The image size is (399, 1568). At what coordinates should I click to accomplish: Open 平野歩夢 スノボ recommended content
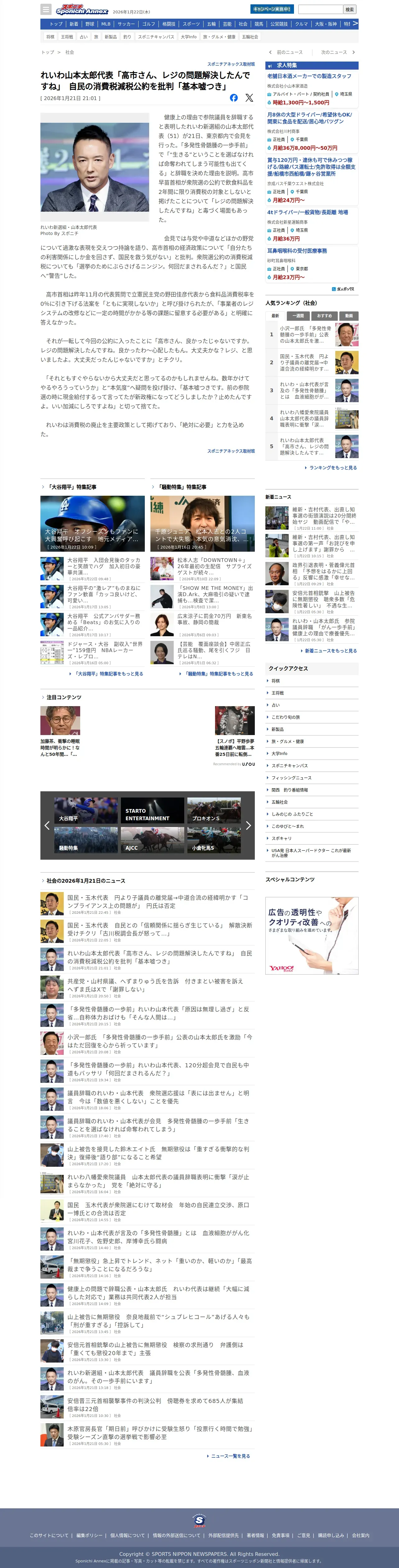235,732
